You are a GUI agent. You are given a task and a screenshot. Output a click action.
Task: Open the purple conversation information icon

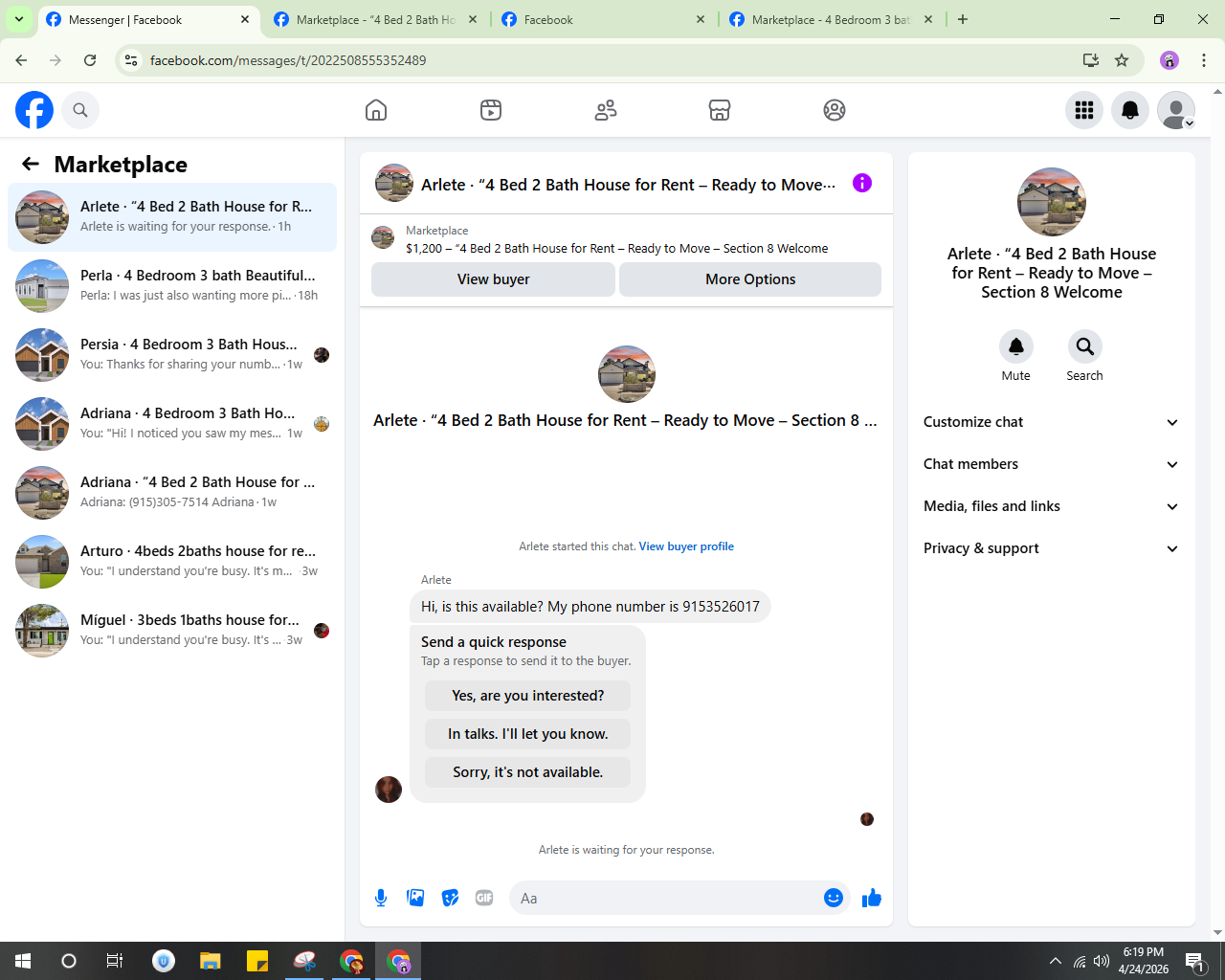click(862, 183)
